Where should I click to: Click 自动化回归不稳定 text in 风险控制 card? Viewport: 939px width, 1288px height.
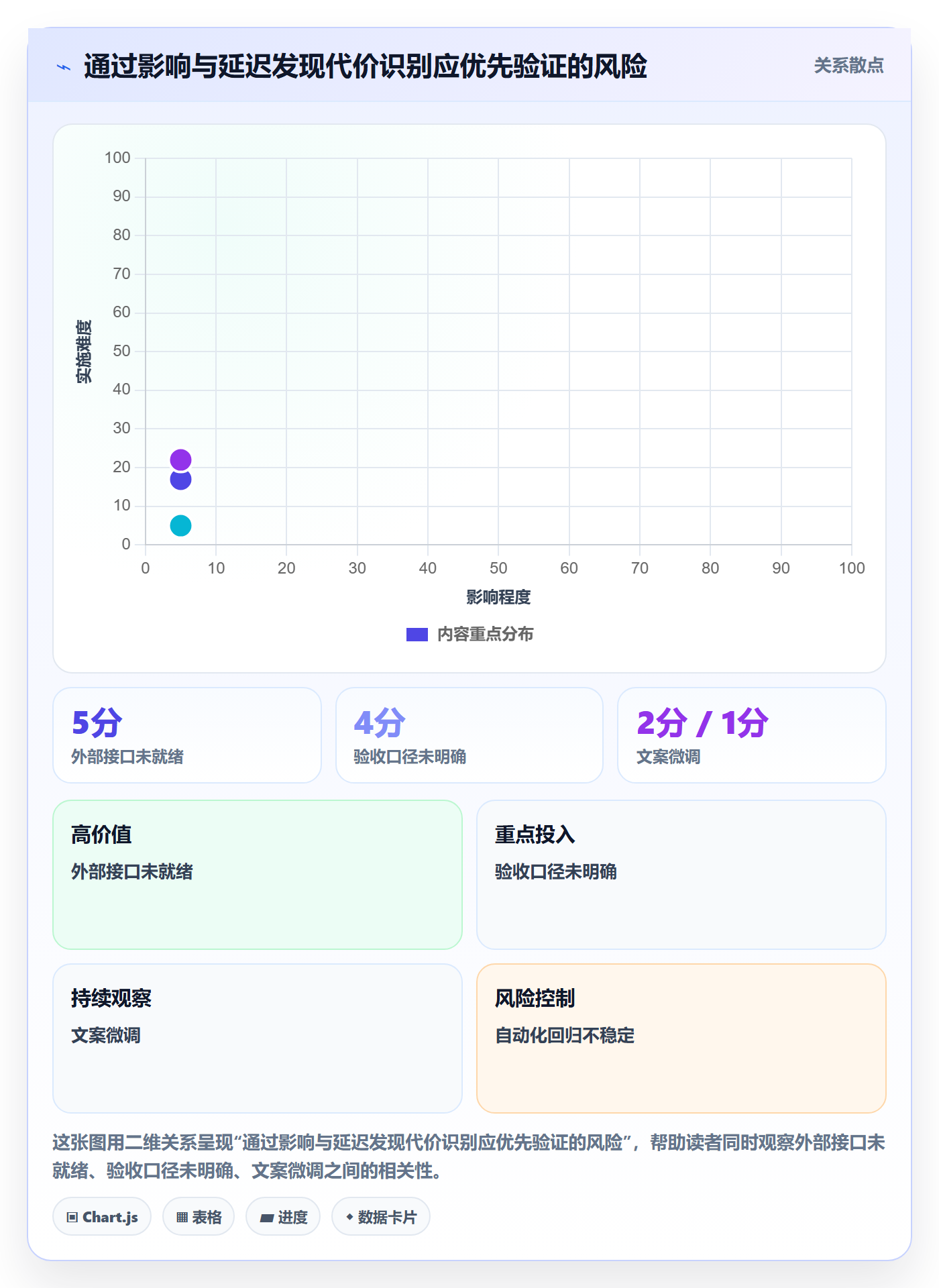click(x=565, y=1035)
